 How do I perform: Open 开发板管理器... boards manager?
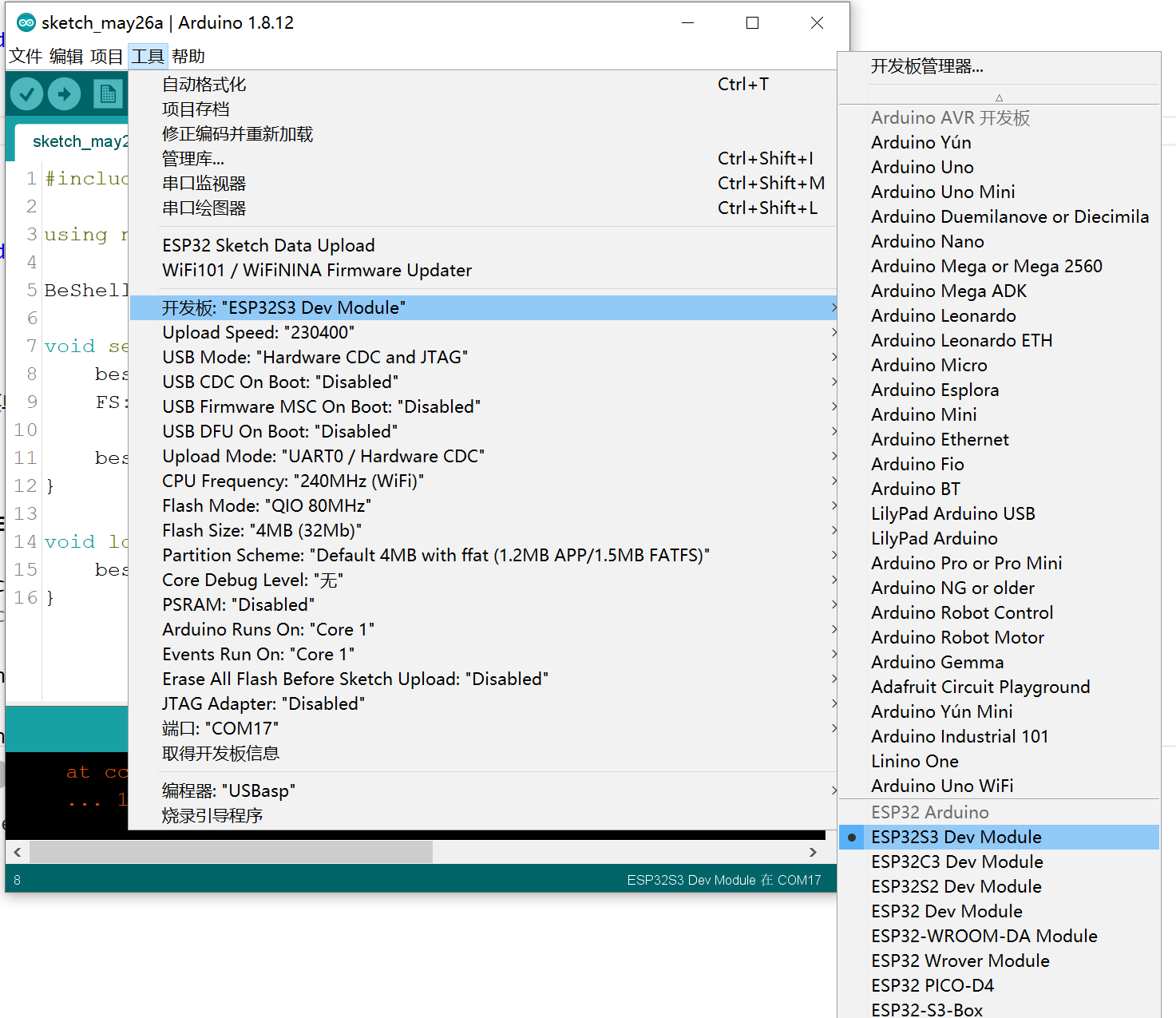[x=999, y=66]
